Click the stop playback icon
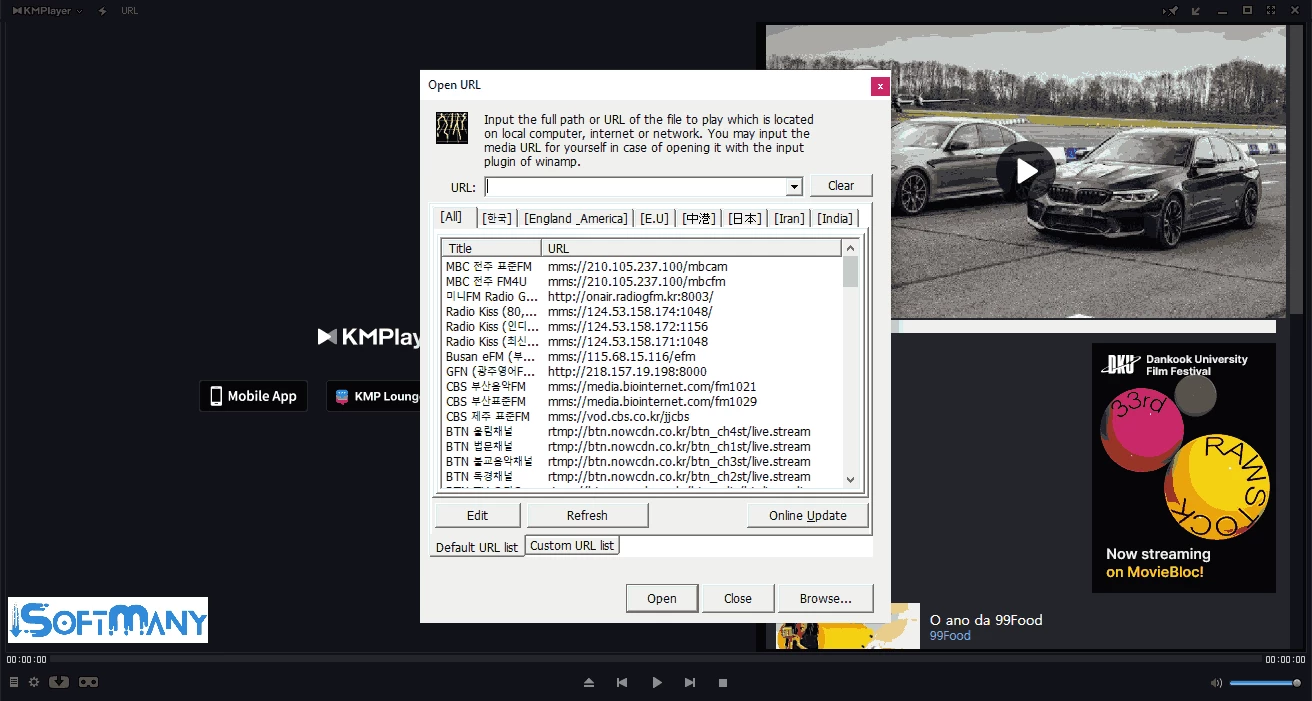The height and width of the screenshot is (701, 1312). click(x=723, y=683)
